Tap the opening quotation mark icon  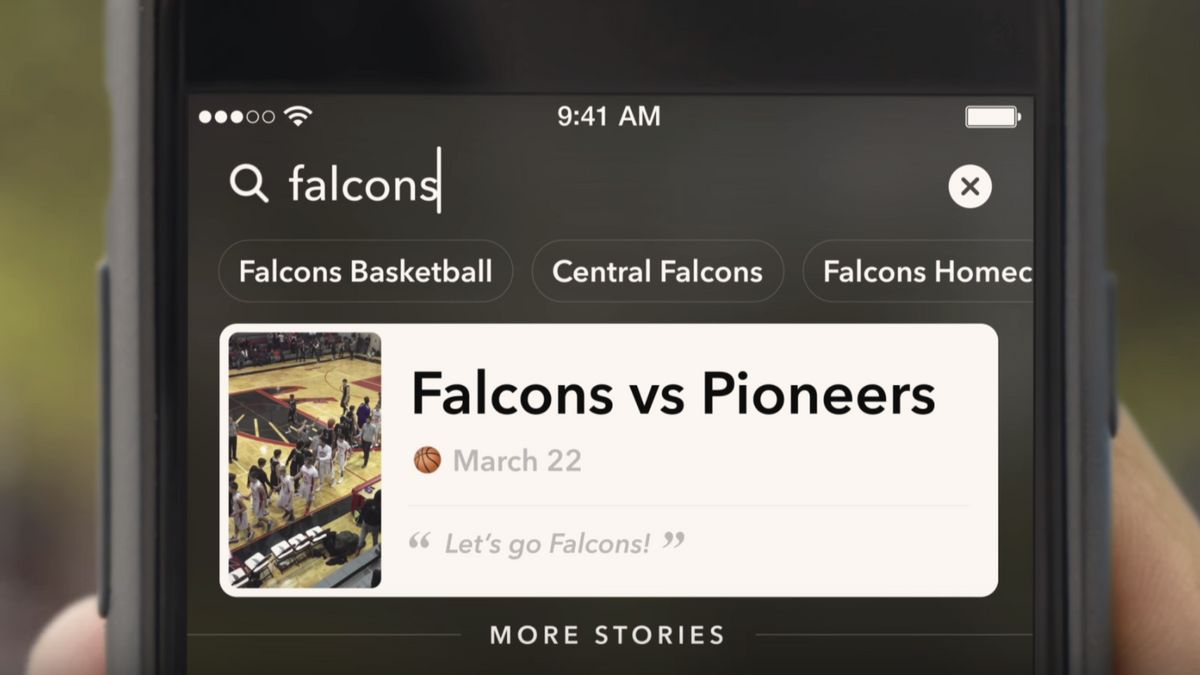click(x=420, y=542)
